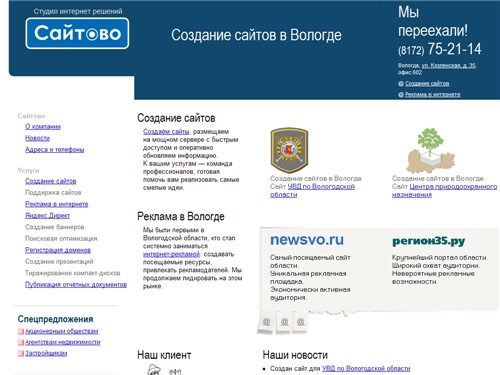Open Адреса и телефоны in the sidebar

click(x=55, y=150)
